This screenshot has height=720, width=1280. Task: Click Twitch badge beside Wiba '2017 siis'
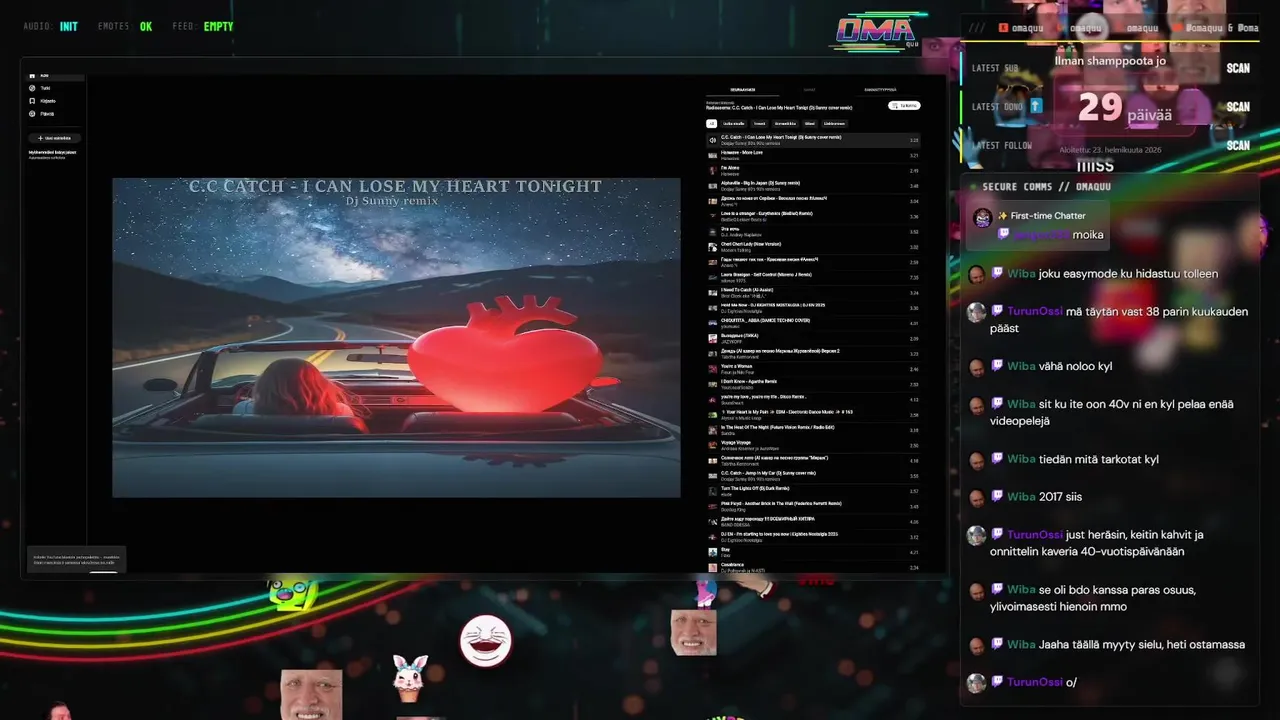pyautogui.click(x=997, y=497)
